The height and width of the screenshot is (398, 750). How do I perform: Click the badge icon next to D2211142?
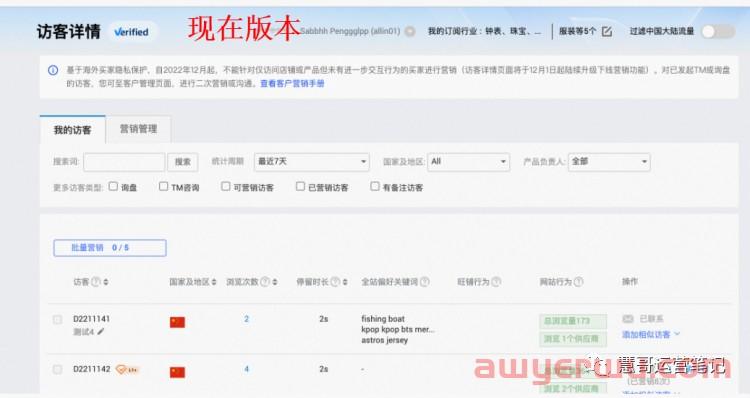pos(127,369)
